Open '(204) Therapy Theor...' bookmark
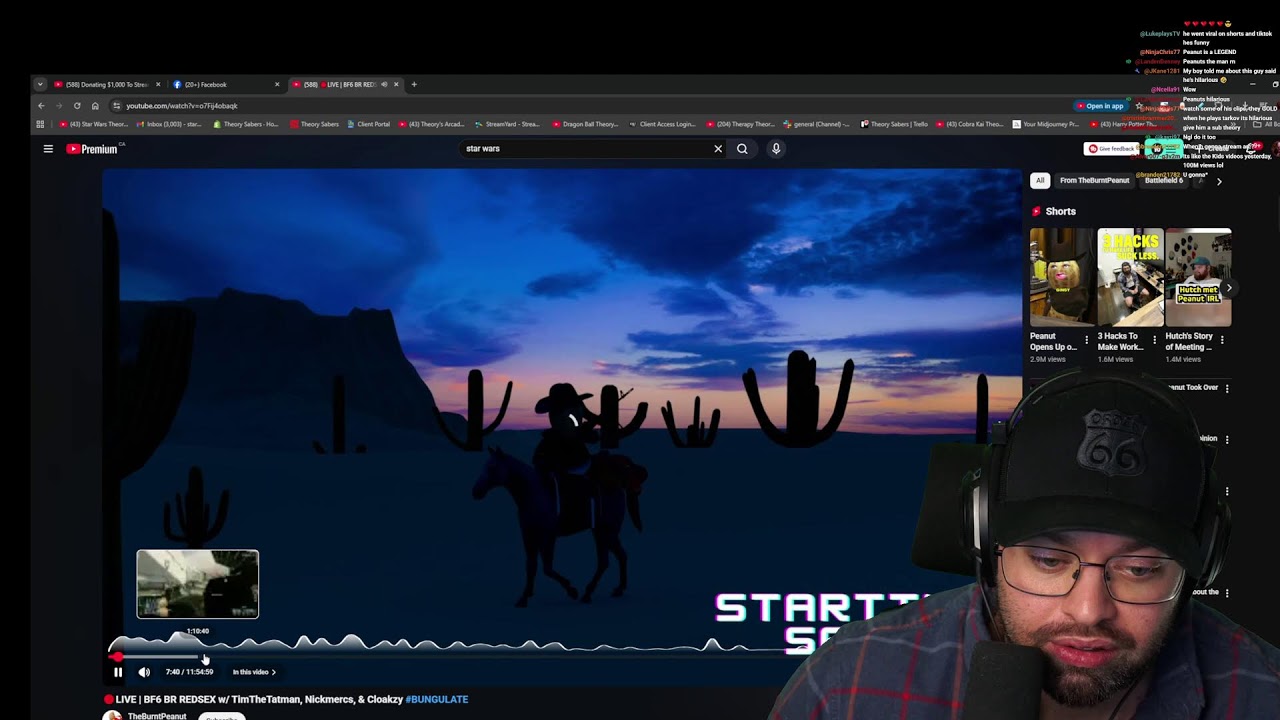Screen dimensions: 1280x720 point(740,124)
